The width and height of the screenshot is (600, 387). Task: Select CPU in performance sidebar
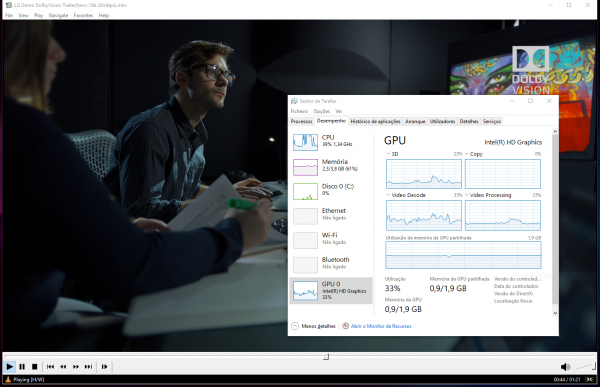tap(331, 142)
